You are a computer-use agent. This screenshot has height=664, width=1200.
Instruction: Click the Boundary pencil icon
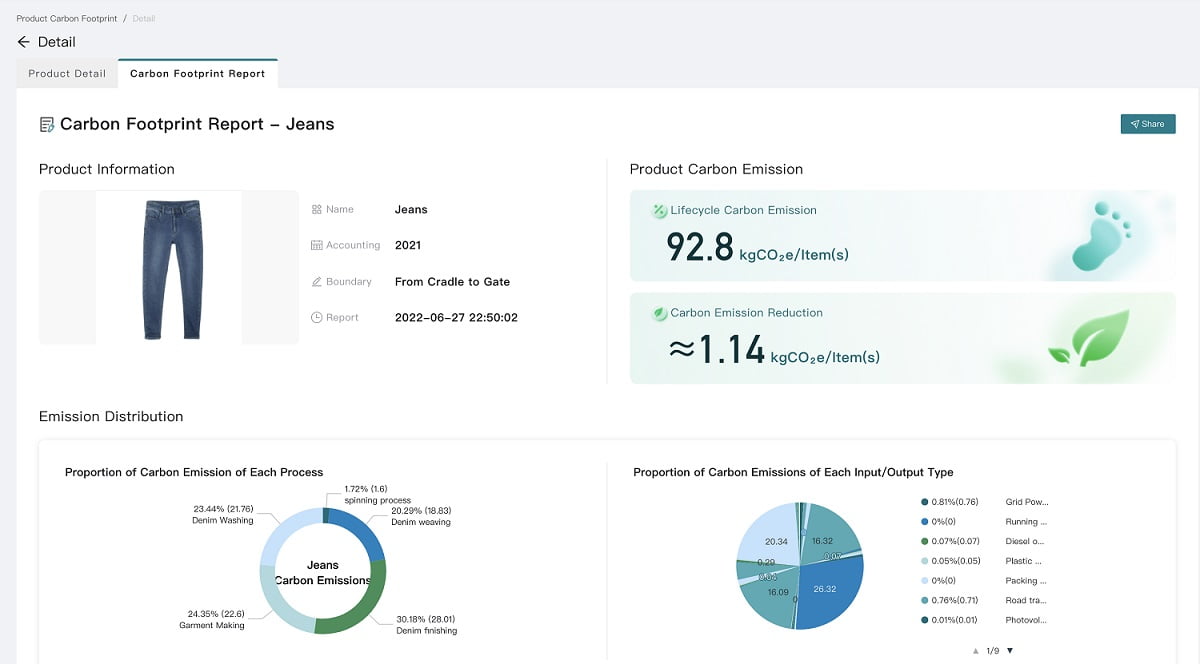(x=316, y=282)
